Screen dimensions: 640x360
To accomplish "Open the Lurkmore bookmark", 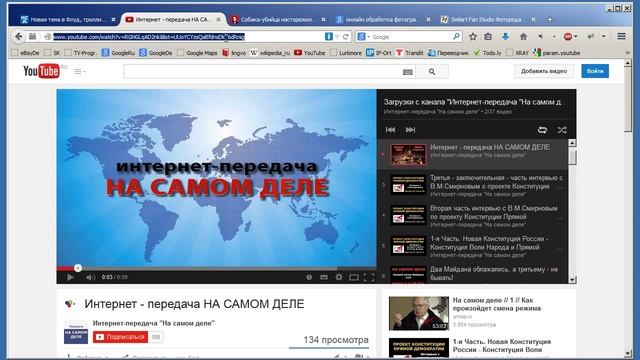I will coord(346,53).
